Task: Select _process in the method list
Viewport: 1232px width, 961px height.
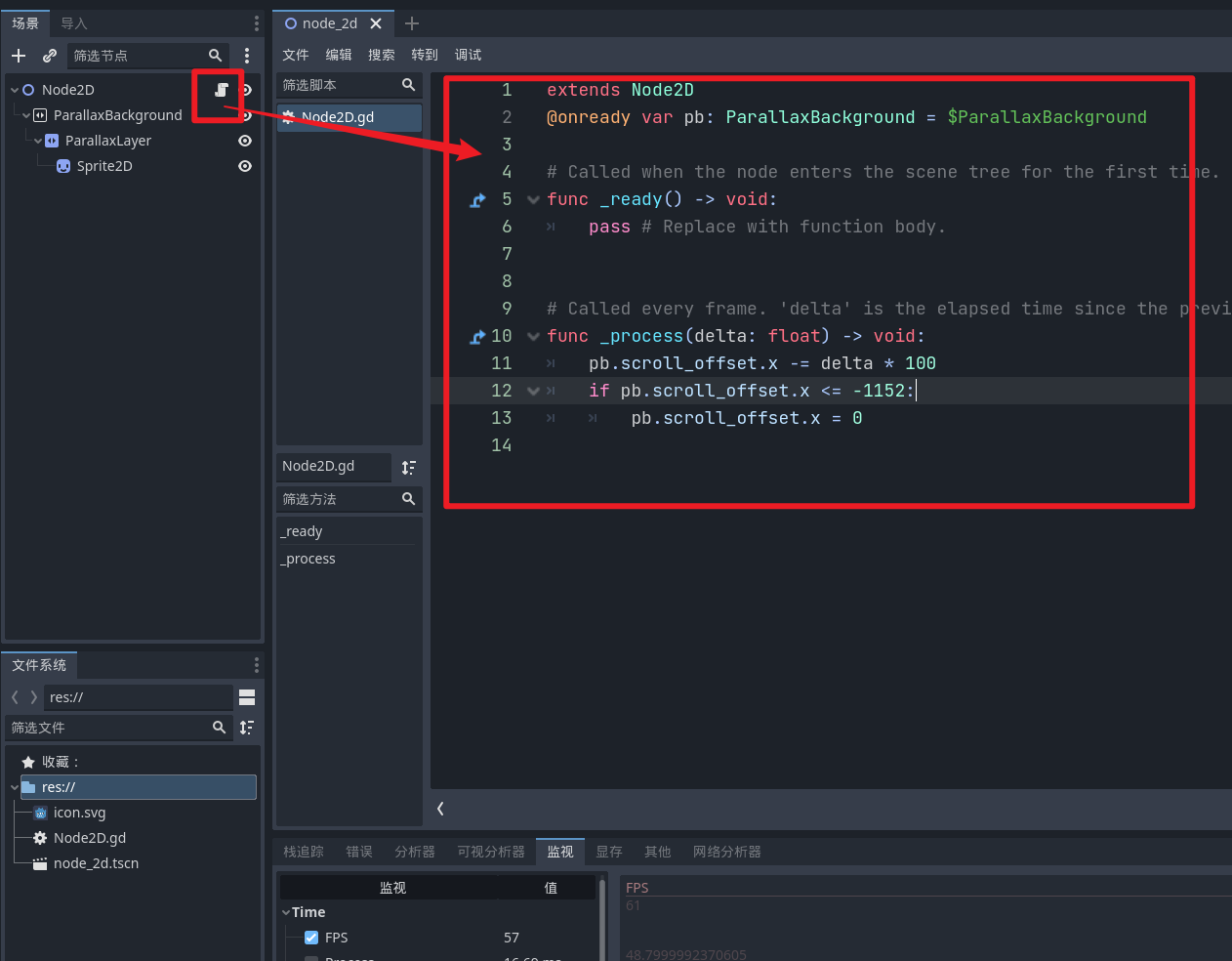Action: tap(308, 559)
